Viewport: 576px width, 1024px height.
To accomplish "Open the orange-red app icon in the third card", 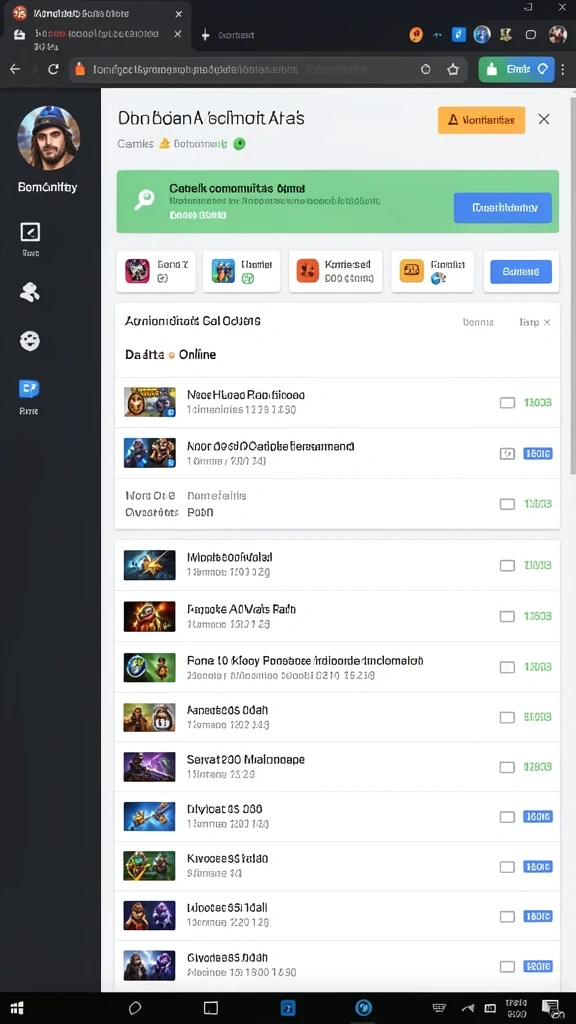I will (x=308, y=270).
